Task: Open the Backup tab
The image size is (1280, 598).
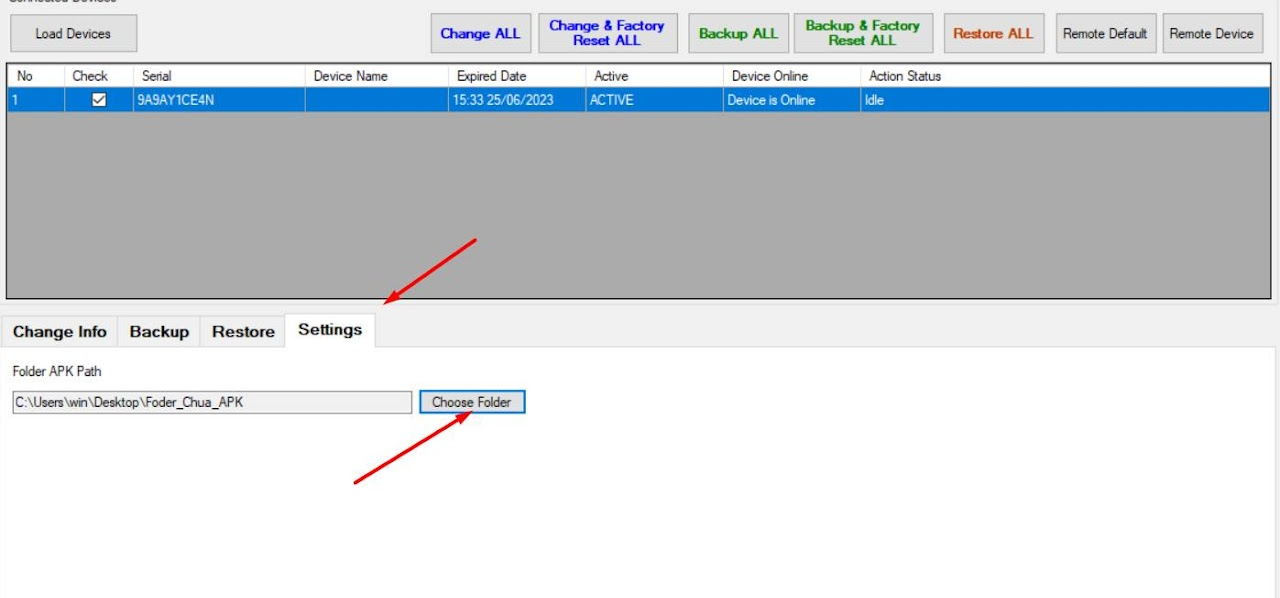Action: click(x=159, y=332)
